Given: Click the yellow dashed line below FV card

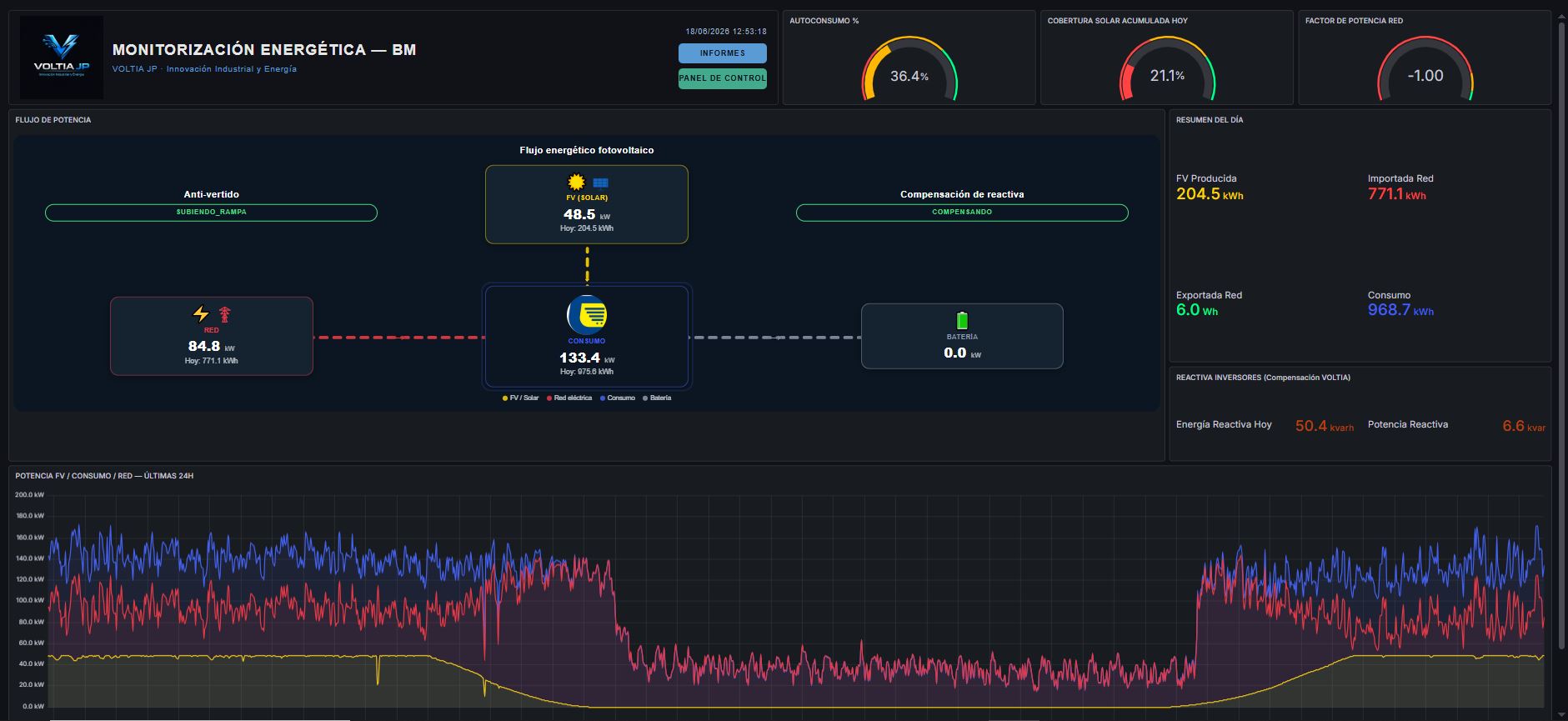Looking at the screenshot, I should (587, 265).
